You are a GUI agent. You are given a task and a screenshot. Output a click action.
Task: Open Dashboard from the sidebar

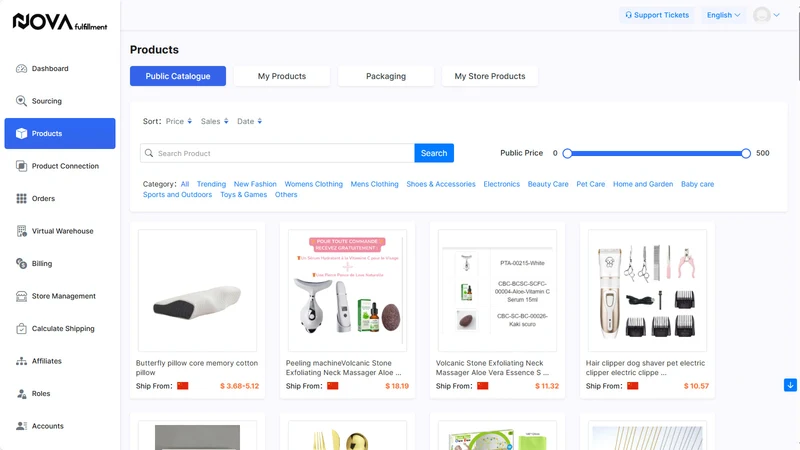[60, 68]
